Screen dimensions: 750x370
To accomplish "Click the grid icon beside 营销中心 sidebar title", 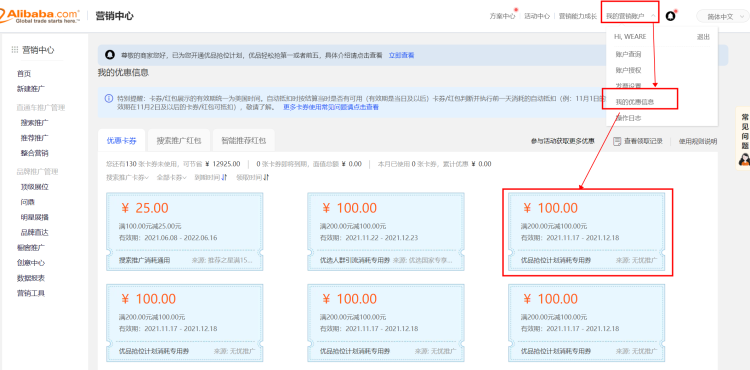I will pyautogui.click(x=15, y=50).
